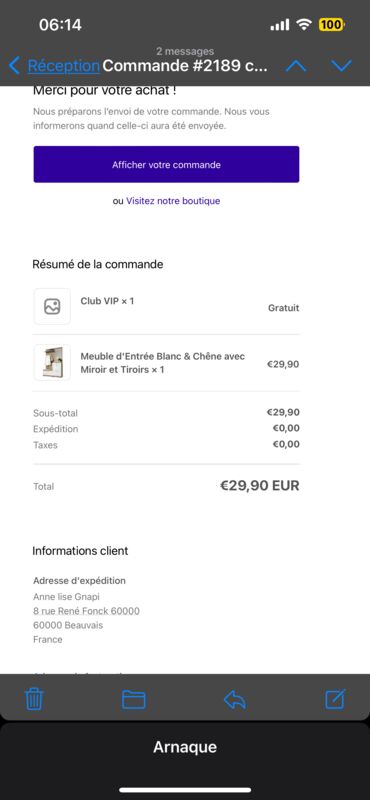Show next message with down arrow

[341, 65]
